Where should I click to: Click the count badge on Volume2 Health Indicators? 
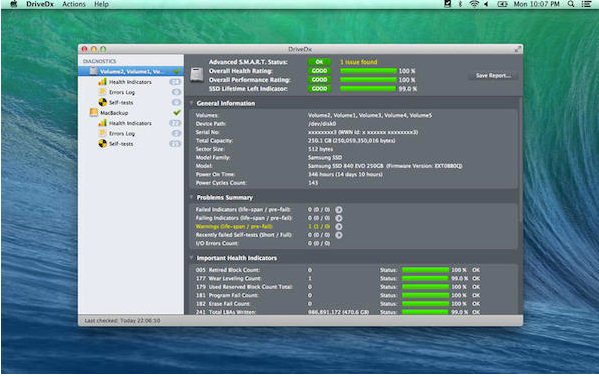tap(175, 82)
